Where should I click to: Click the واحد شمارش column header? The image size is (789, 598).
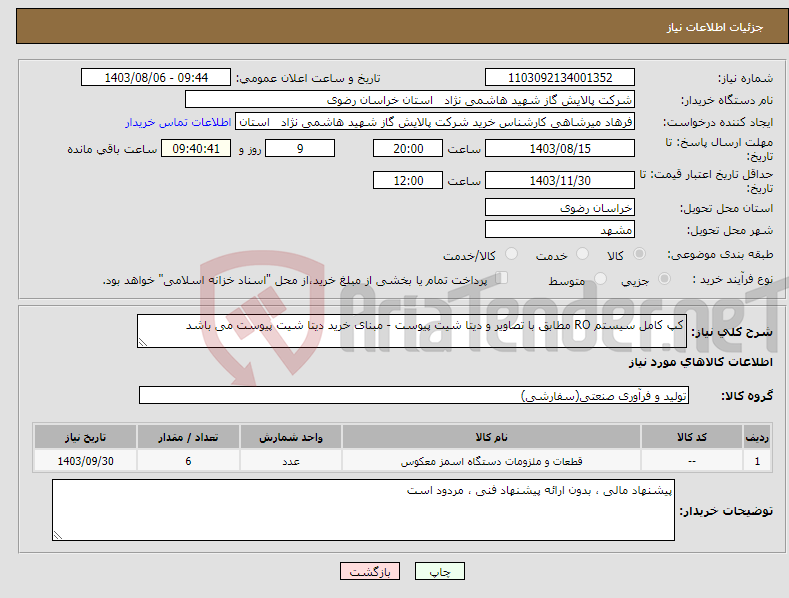click(291, 437)
